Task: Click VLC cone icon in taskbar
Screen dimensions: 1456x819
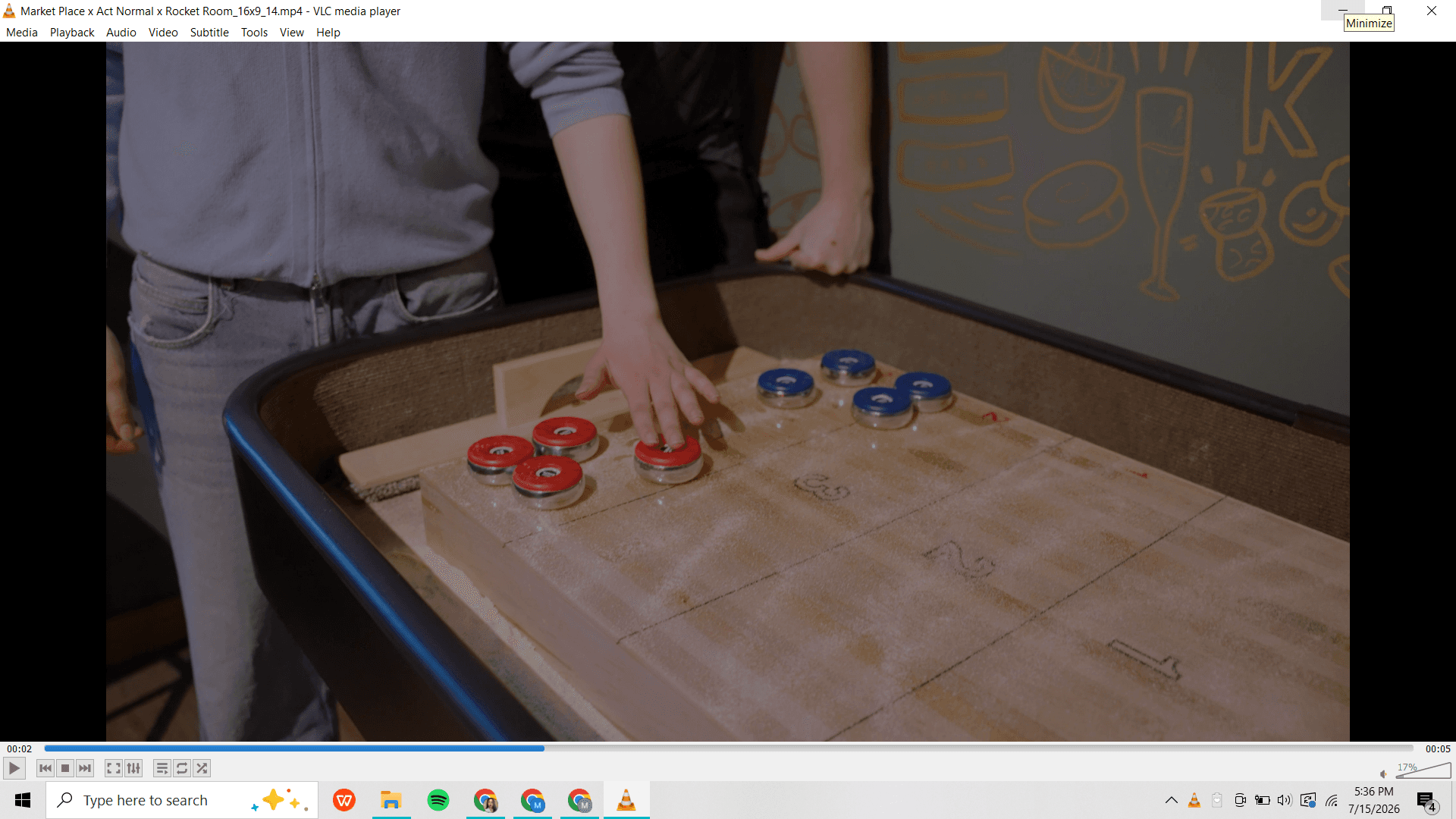Action: click(626, 800)
